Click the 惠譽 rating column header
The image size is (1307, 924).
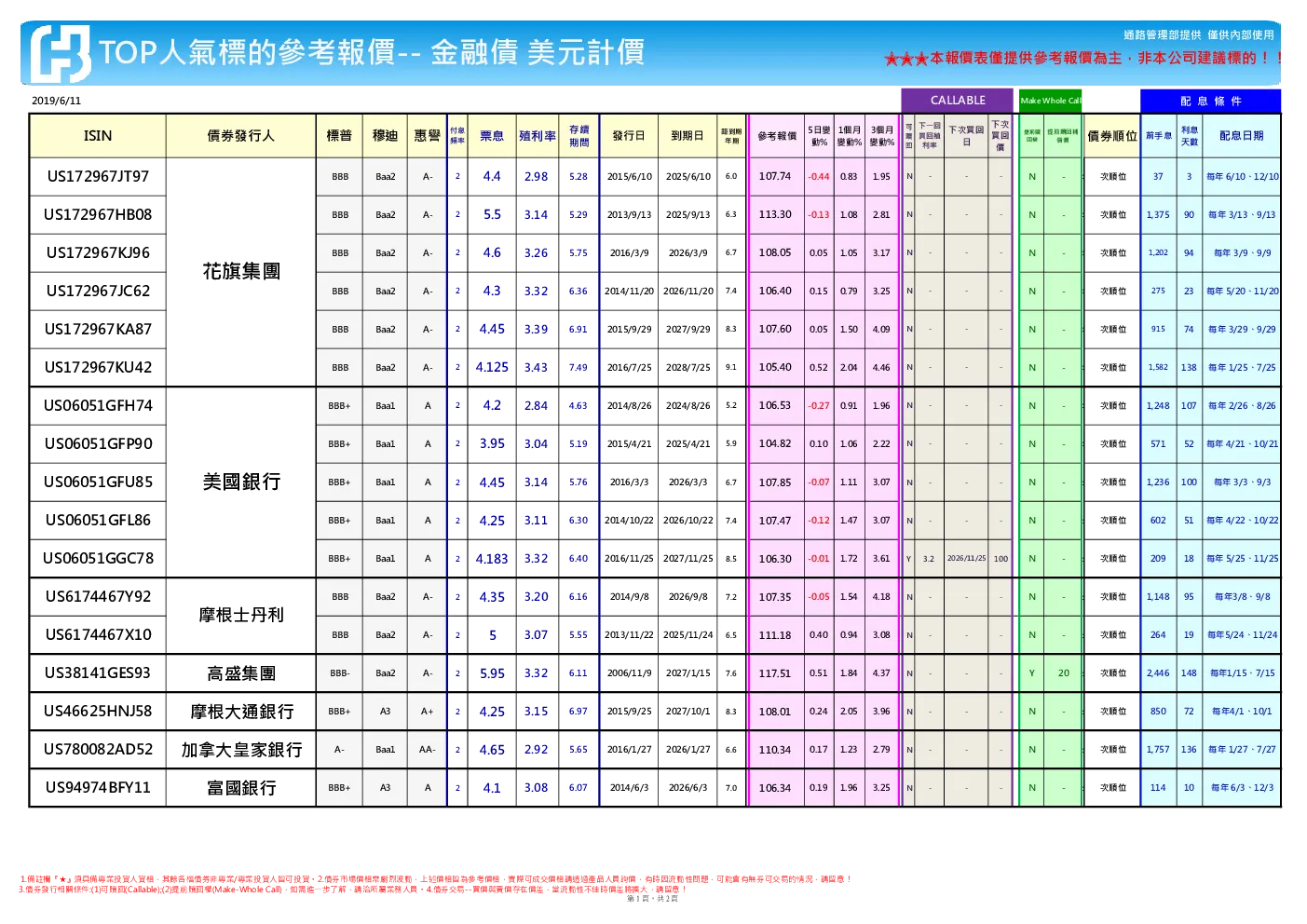[x=427, y=136]
